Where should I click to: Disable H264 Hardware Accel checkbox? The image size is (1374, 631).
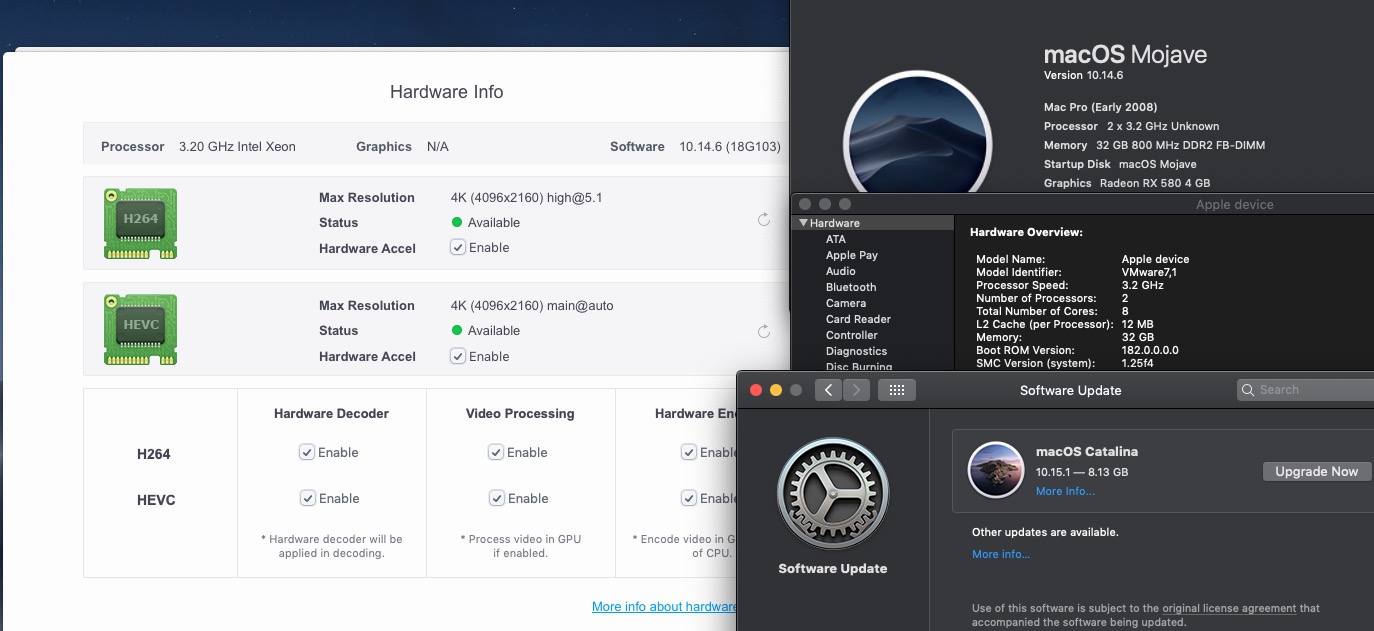pyautogui.click(x=458, y=247)
